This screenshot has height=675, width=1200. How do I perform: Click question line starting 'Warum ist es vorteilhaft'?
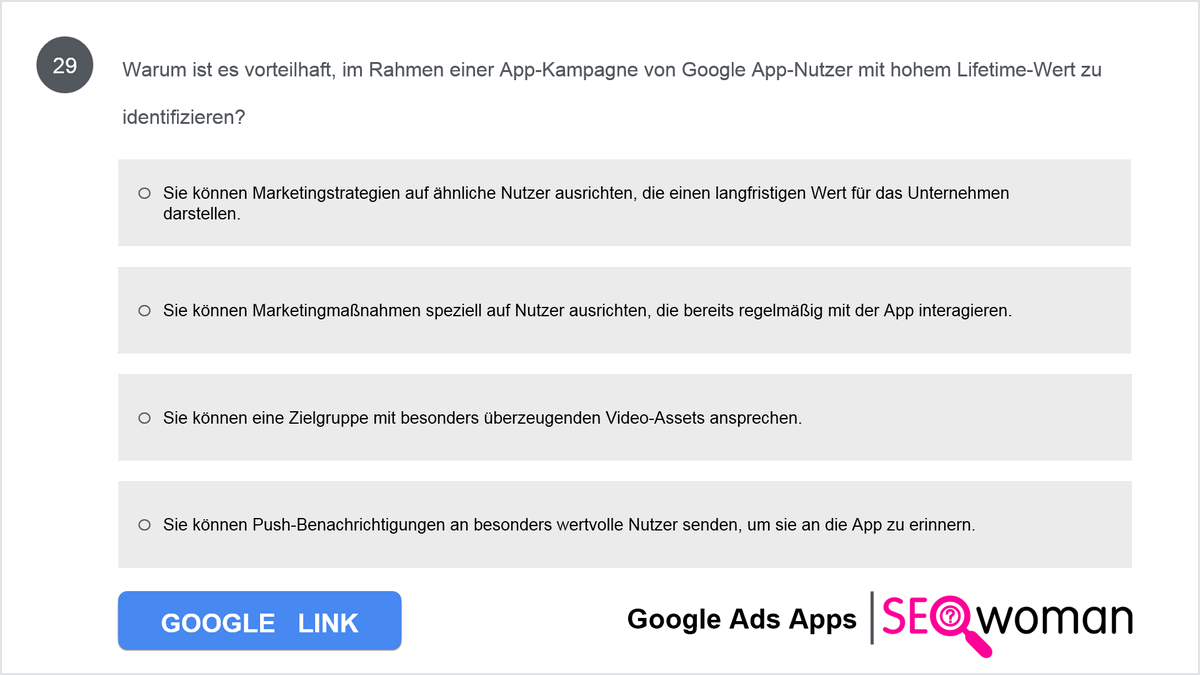[611, 70]
